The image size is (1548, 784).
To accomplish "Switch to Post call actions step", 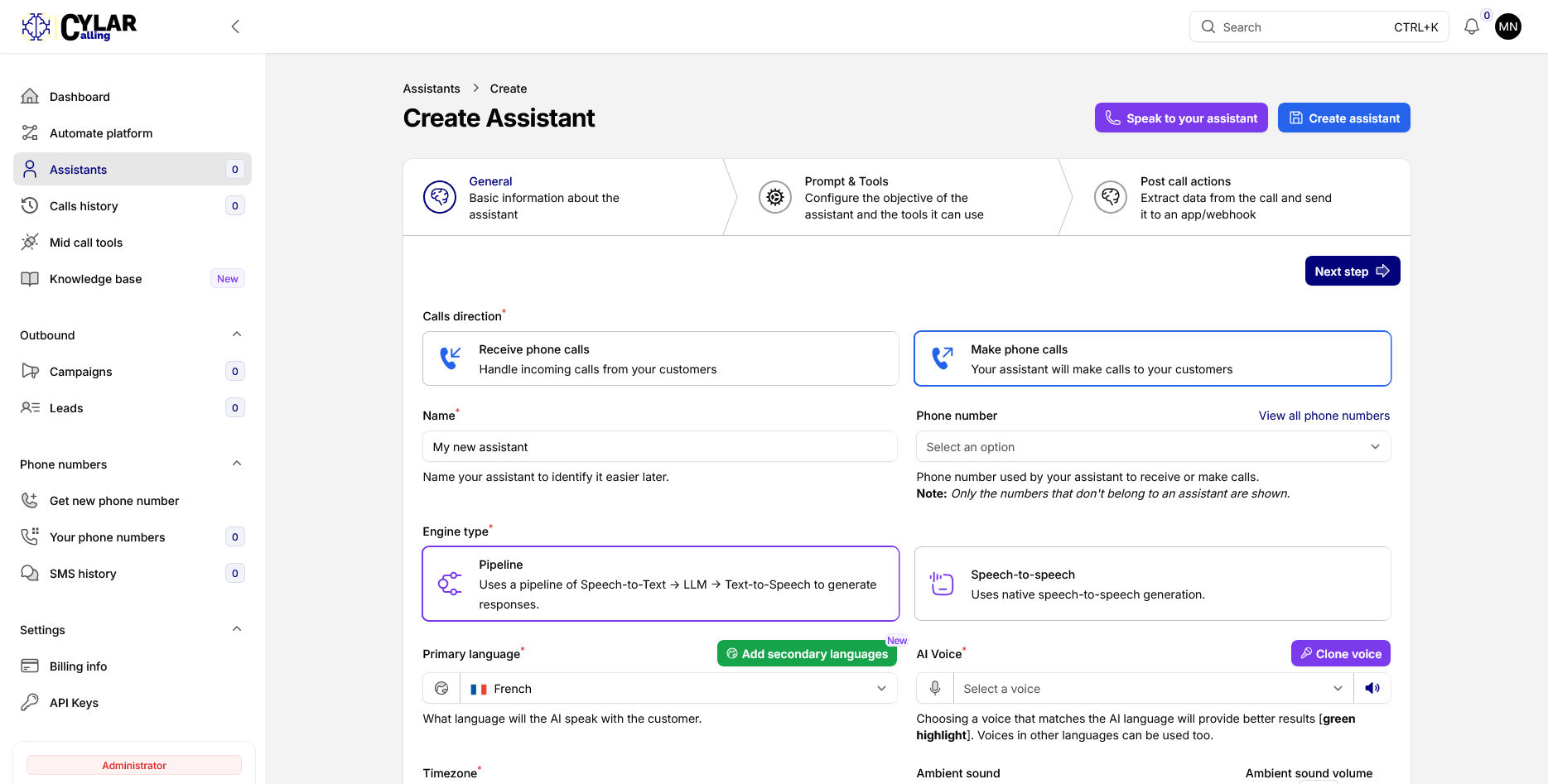I will [x=1234, y=197].
